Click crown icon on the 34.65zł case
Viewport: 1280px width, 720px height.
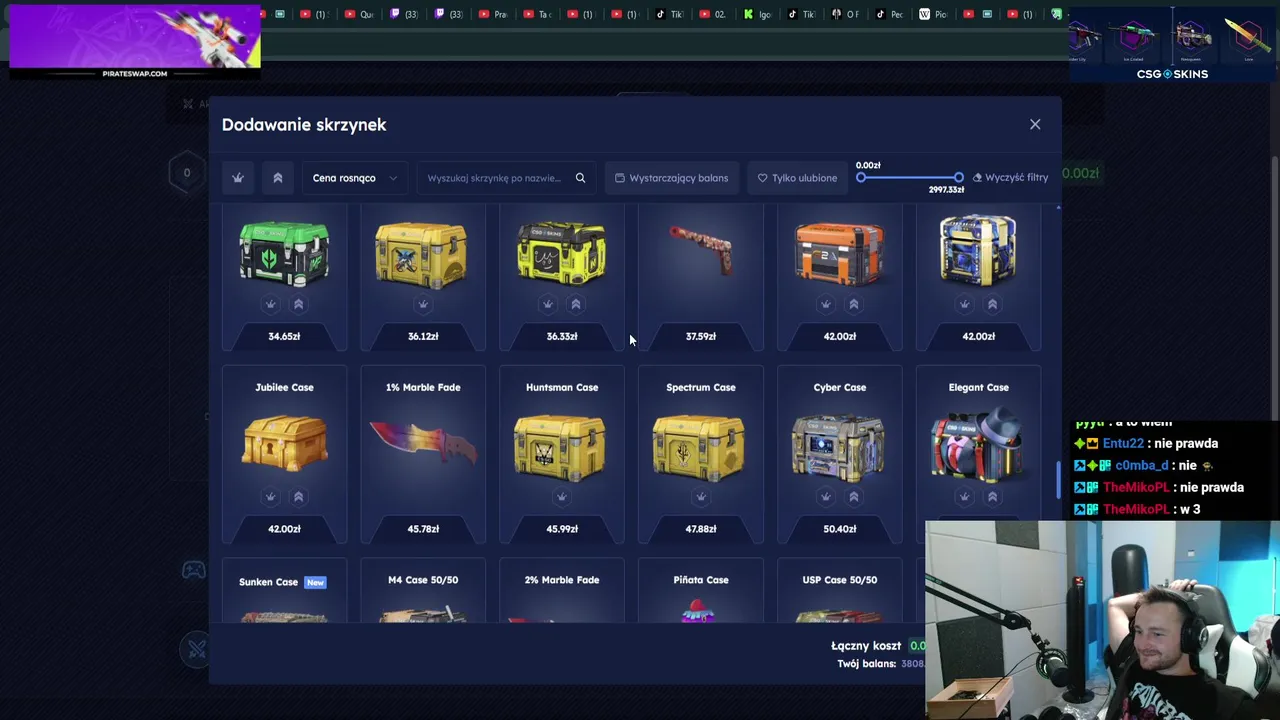(x=270, y=304)
